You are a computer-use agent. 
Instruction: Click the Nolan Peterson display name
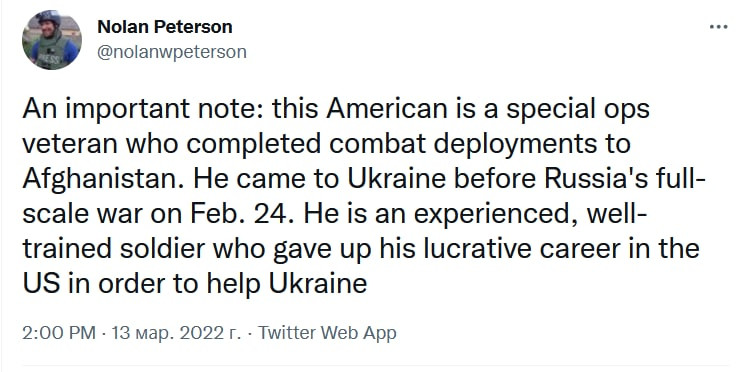click(x=165, y=27)
